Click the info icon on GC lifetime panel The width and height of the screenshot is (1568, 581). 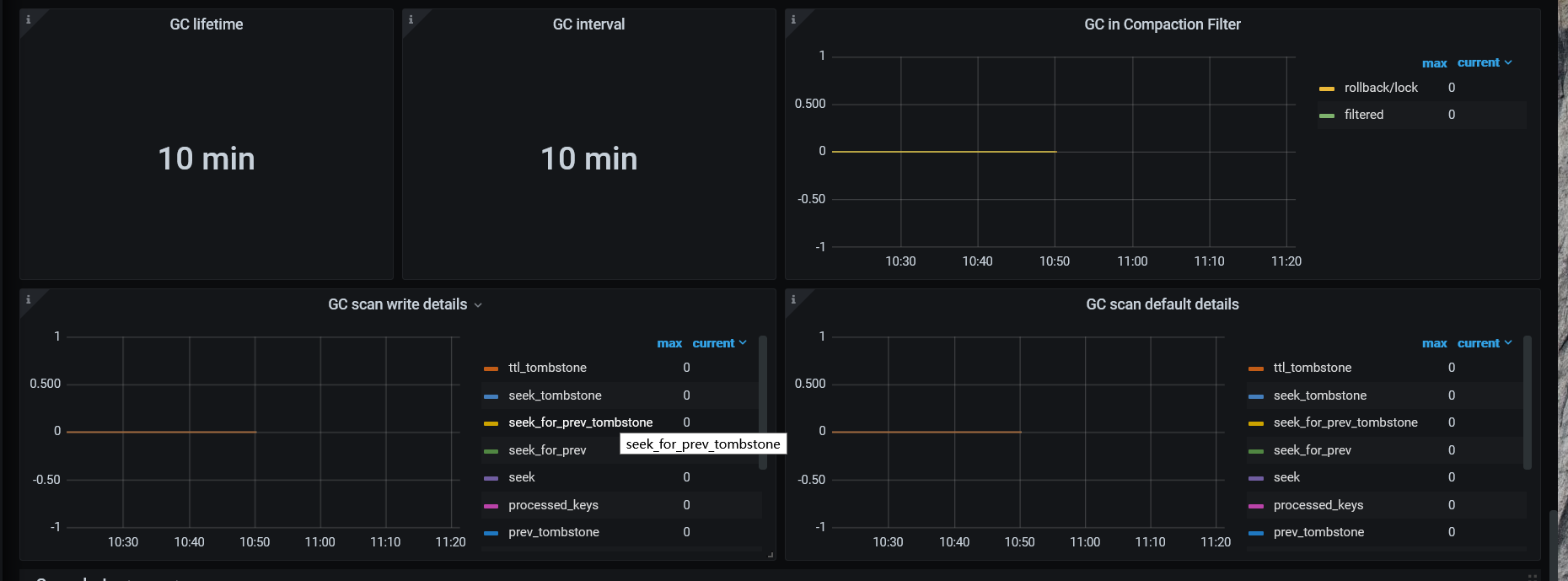(x=28, y=19)
